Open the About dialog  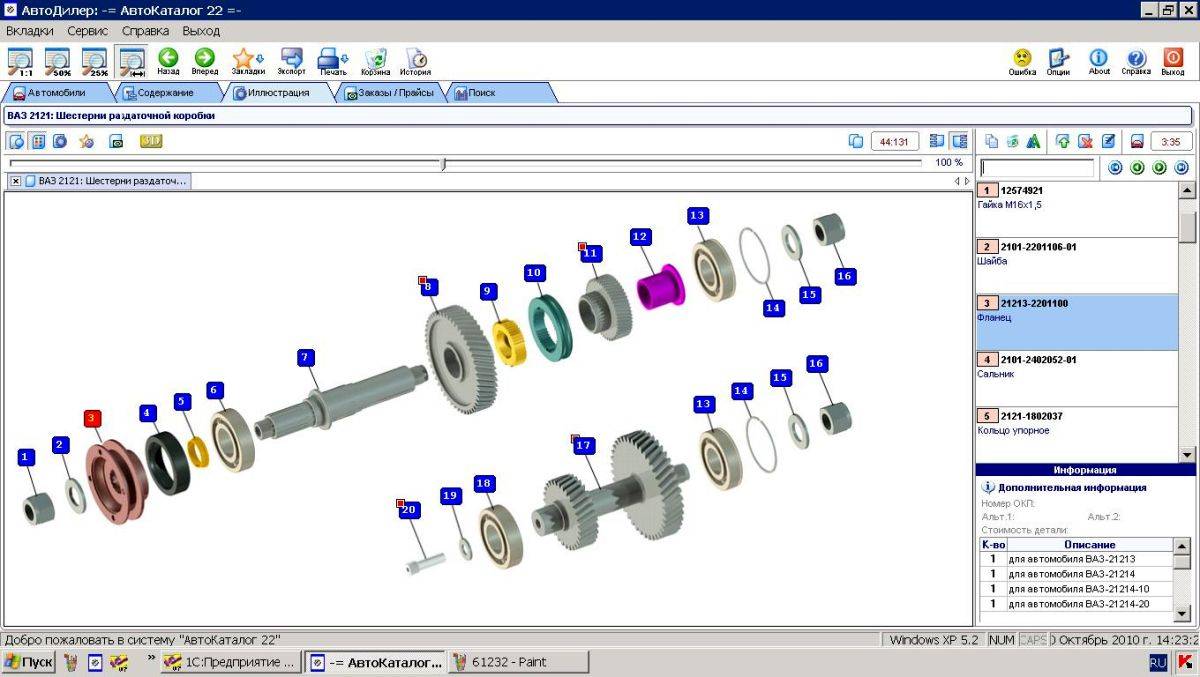click(x=1099, y=62)
